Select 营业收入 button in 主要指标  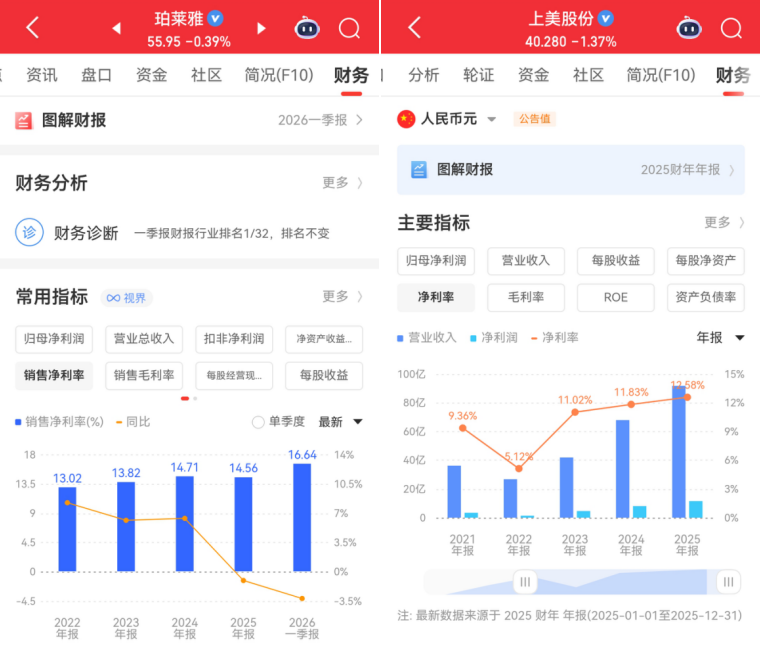point(526,261)
